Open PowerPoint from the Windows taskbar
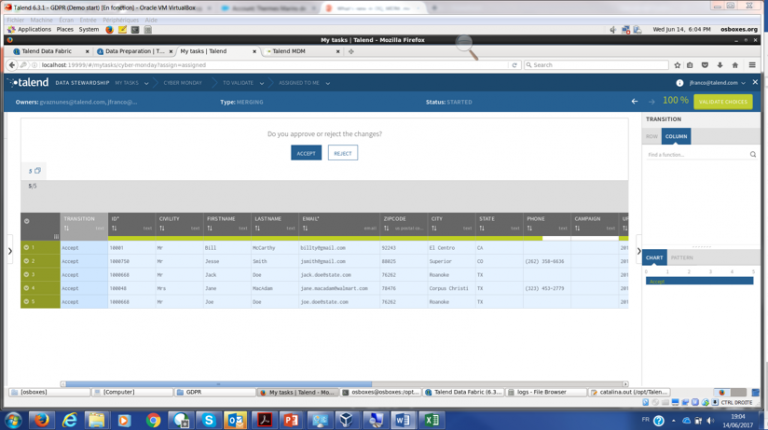The image size is (768, 430). click(291, 420)
